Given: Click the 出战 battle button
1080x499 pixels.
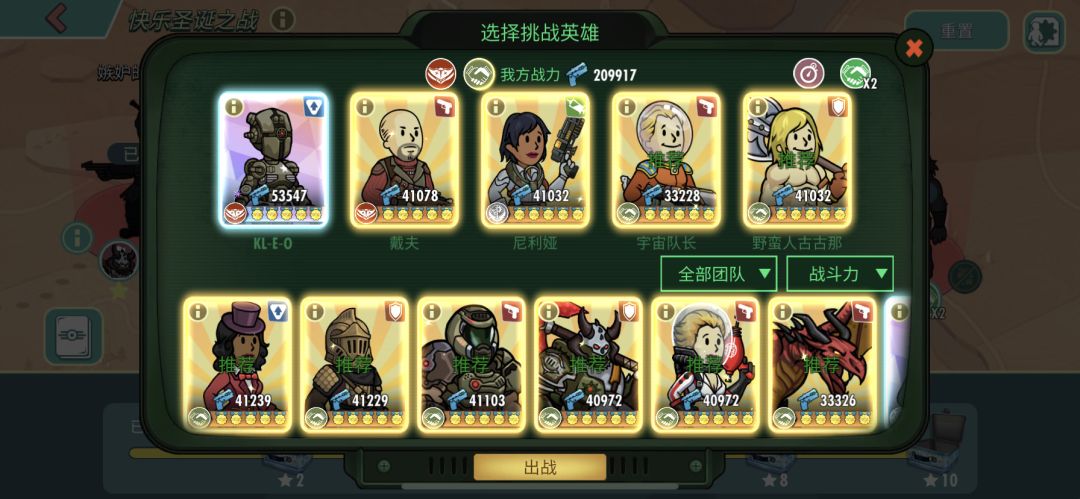Looking at the screenshot, I should point(540,467).
